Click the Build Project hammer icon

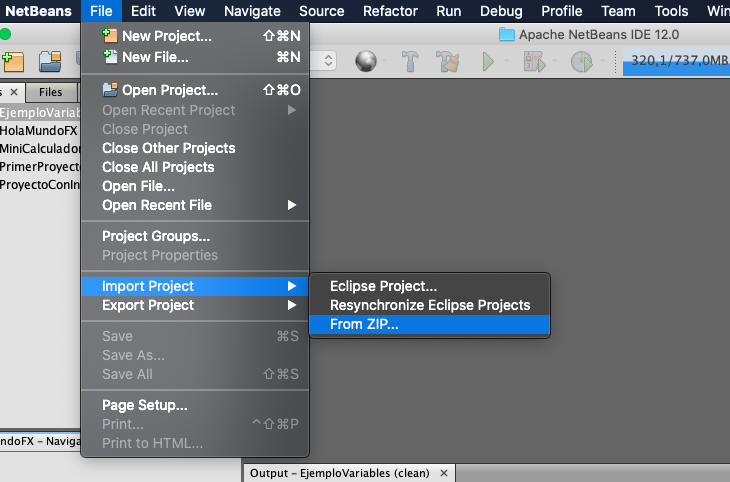[x=410, y=61]
